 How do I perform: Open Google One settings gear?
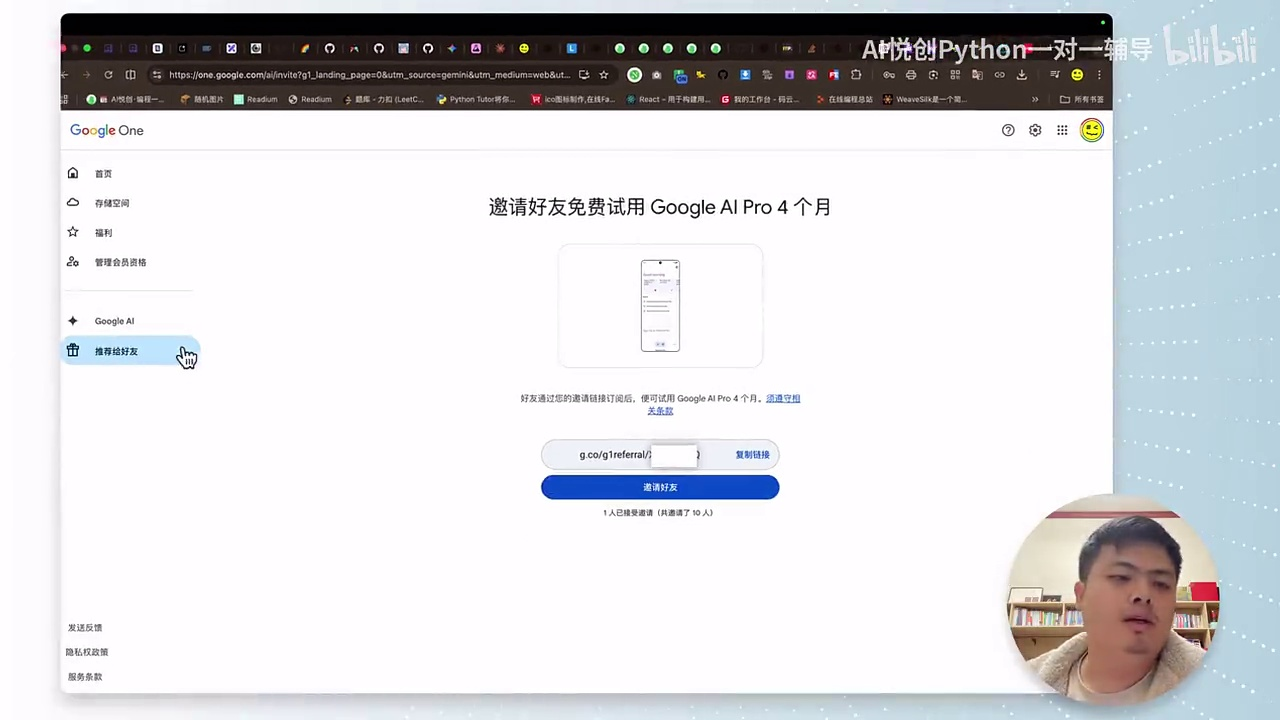click(x=1035, y=130)
